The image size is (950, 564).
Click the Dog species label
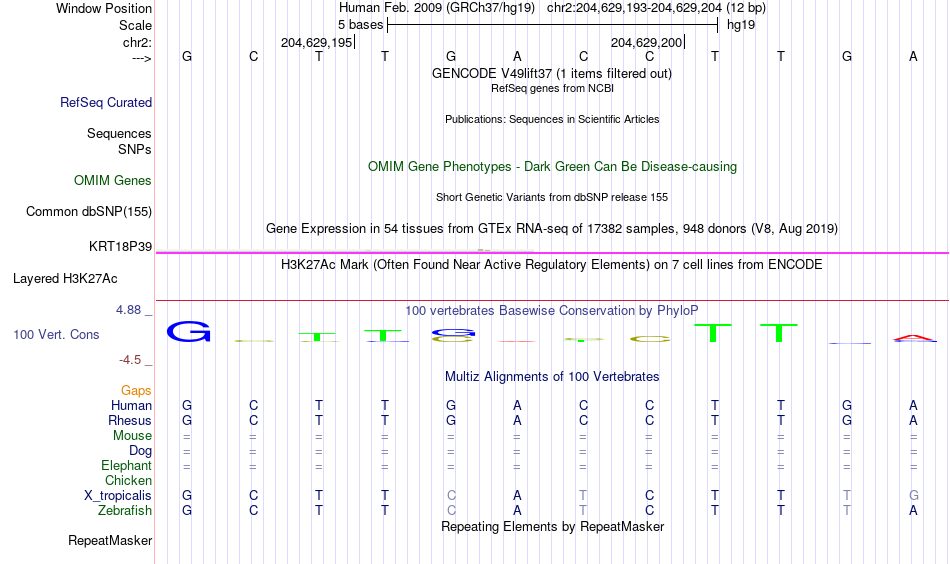pyautogui.click(x=140, y=451)
